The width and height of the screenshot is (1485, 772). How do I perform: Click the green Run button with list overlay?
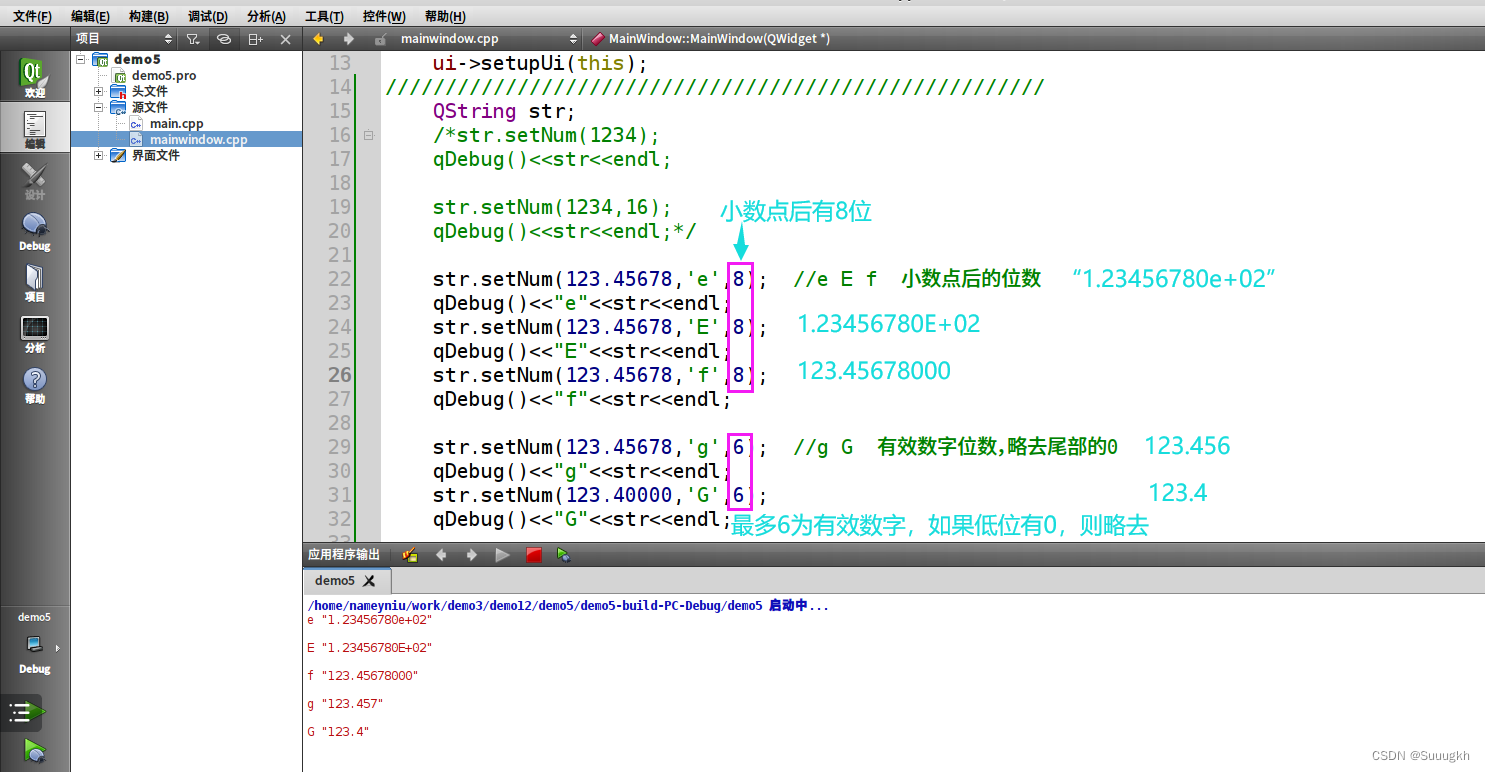click(x=27, y=712)
